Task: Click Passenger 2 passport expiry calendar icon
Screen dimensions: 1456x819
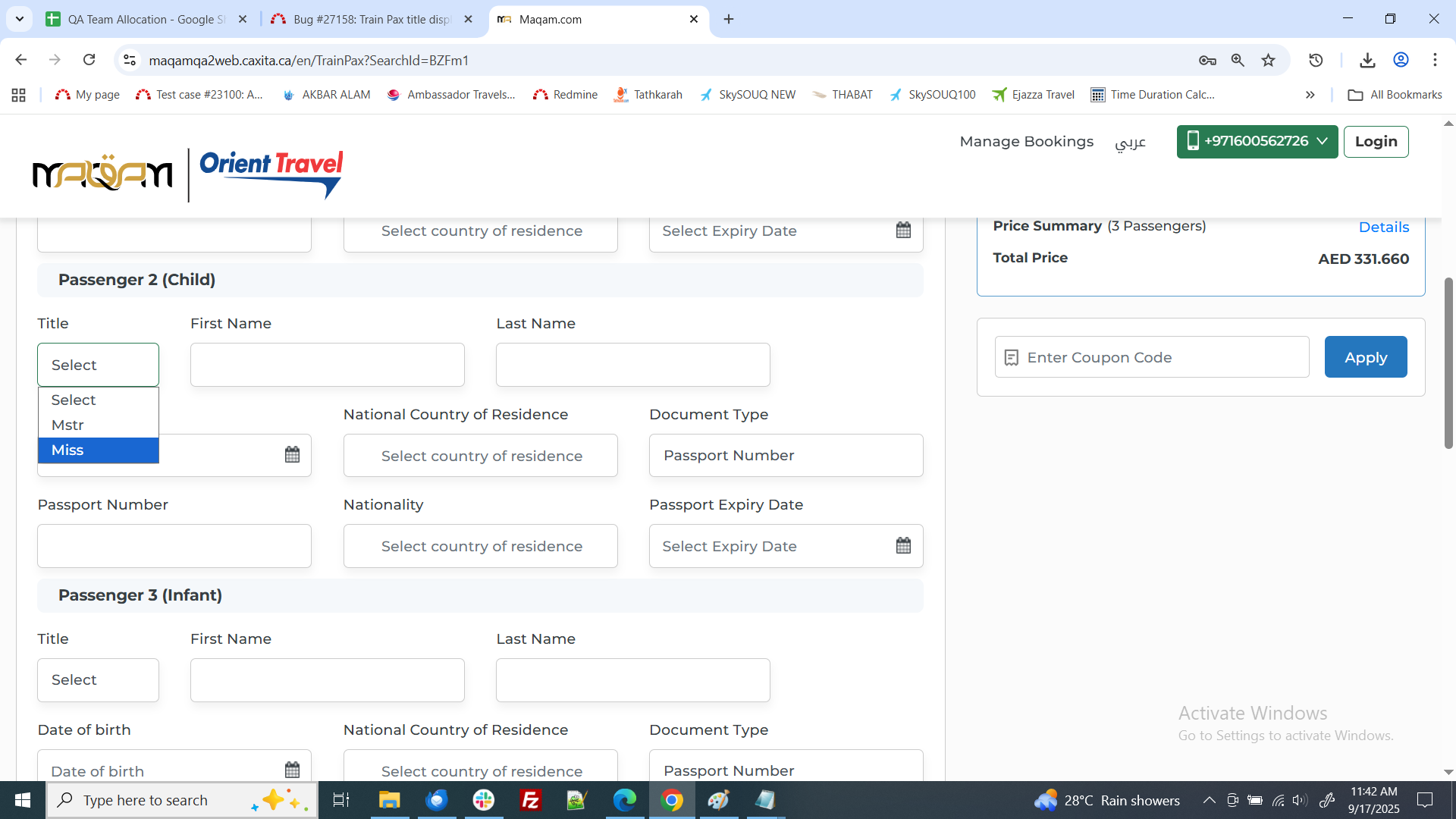Action: coord(903,546)
